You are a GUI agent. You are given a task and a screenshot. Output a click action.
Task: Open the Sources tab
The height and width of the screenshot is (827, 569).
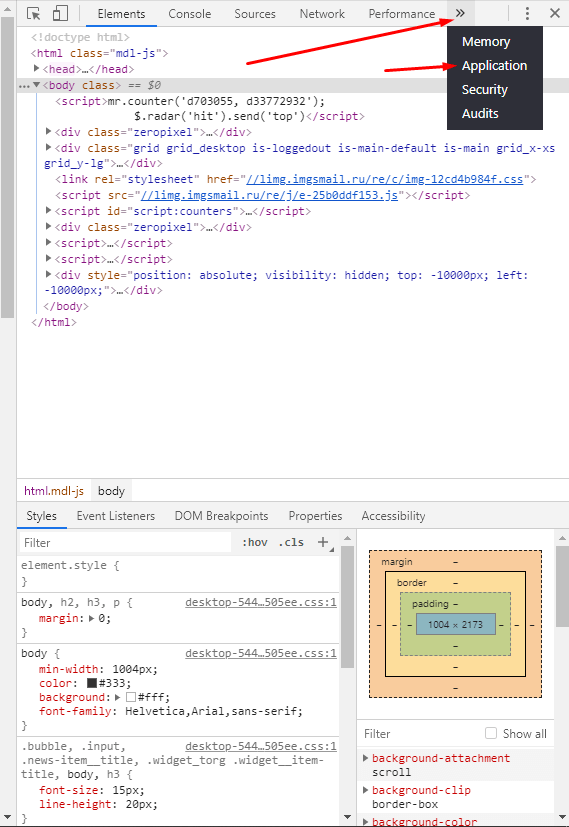pos(255,14)
